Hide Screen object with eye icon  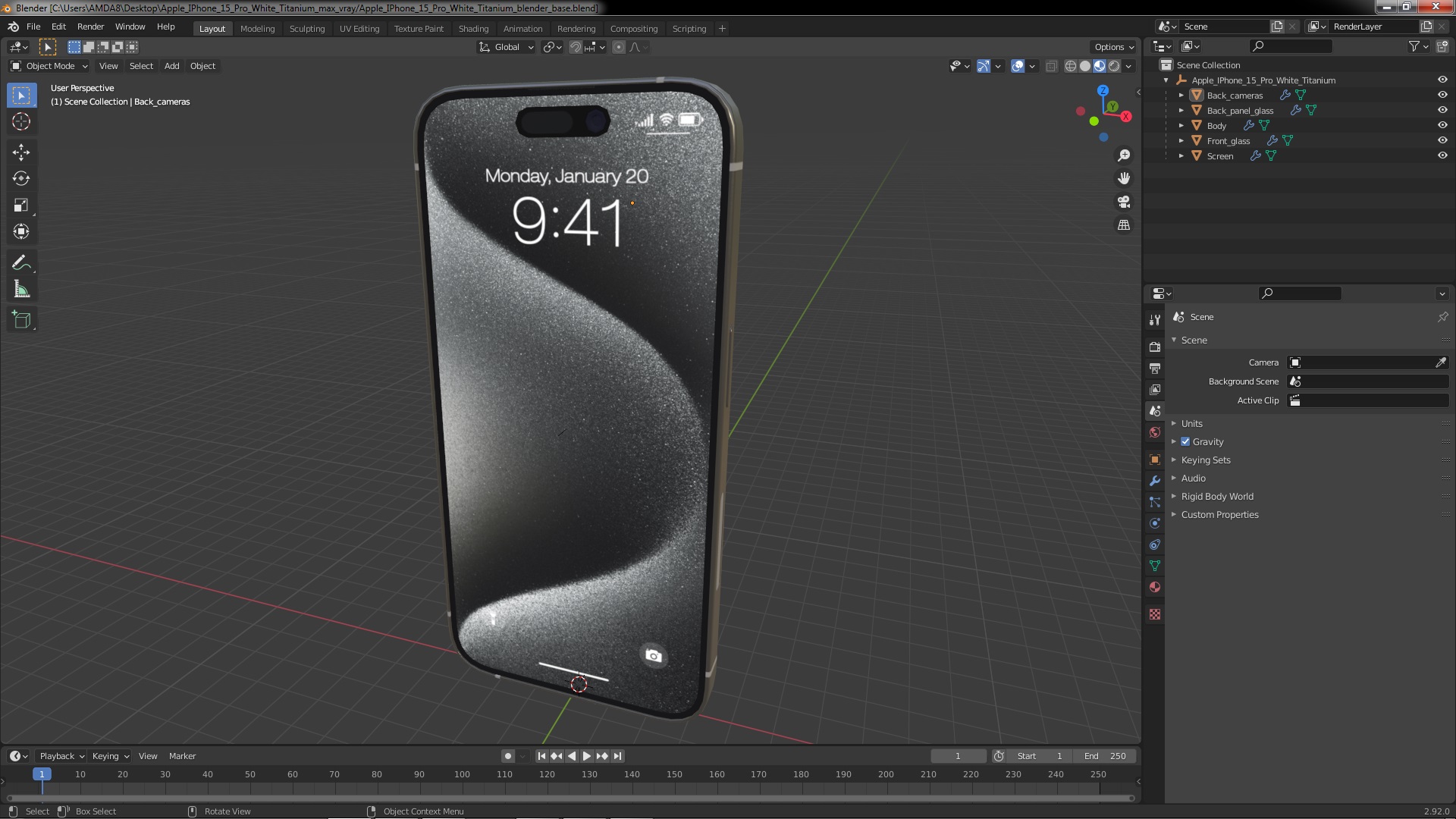click(1442, 155)
